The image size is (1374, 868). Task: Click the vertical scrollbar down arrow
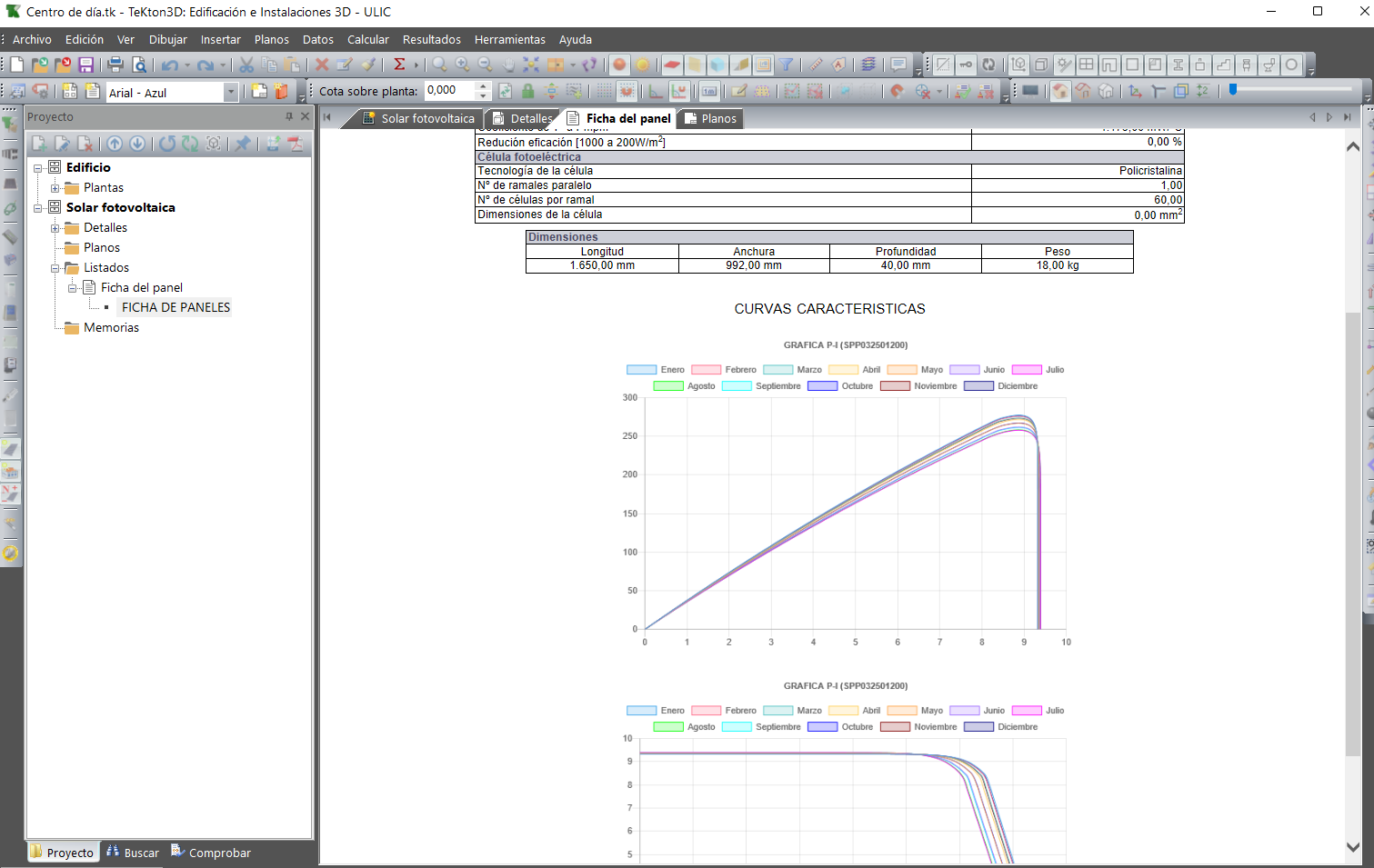click(x=1353, y=847)
